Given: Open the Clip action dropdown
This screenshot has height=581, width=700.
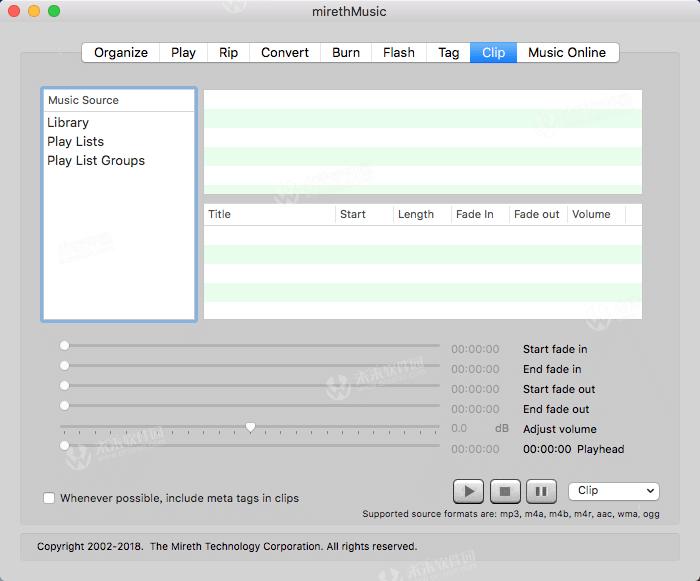Looking at the screenshot, I should point(613,491).
